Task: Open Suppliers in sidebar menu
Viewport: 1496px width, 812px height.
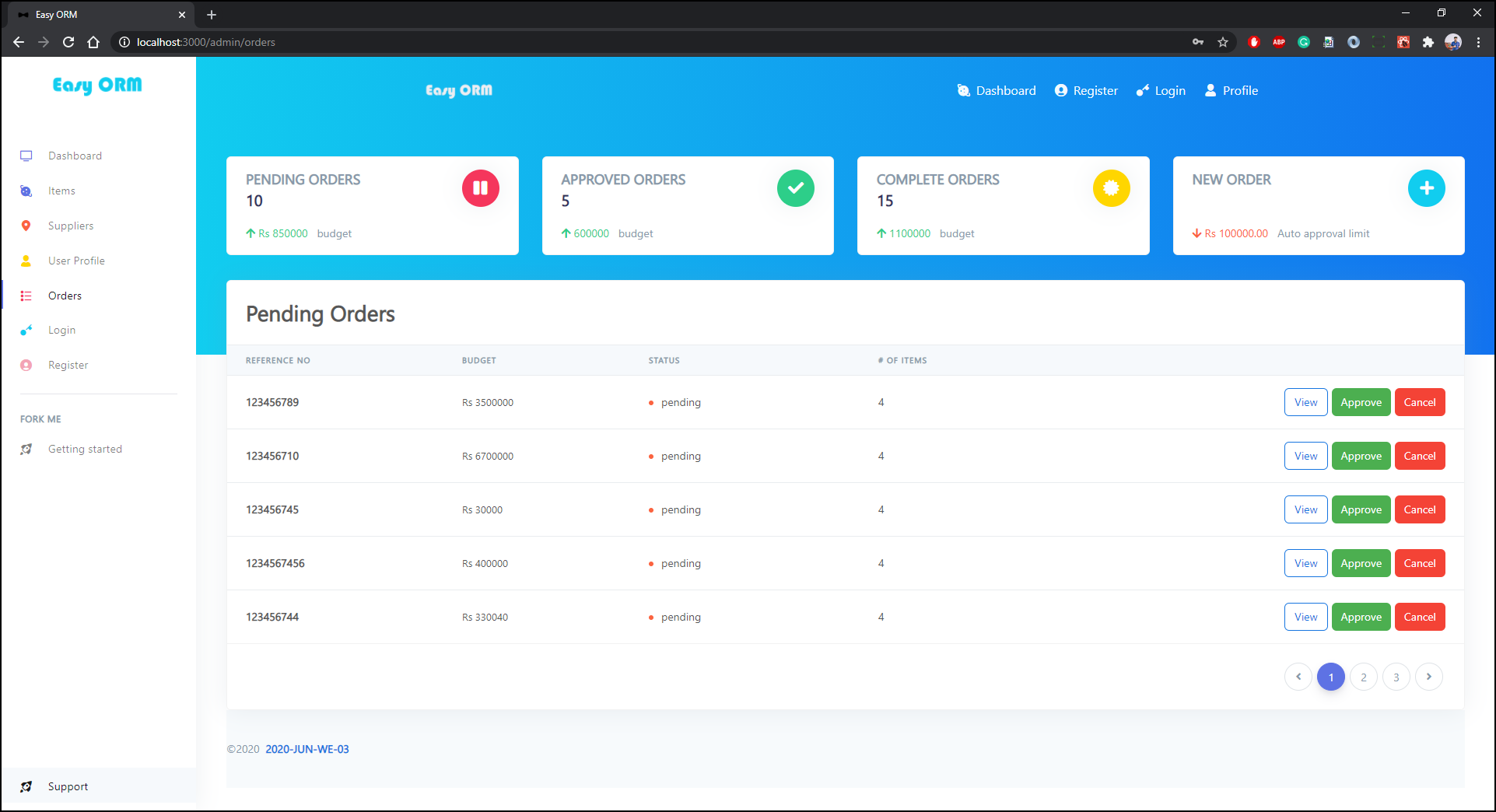Action: coord(71,226)
